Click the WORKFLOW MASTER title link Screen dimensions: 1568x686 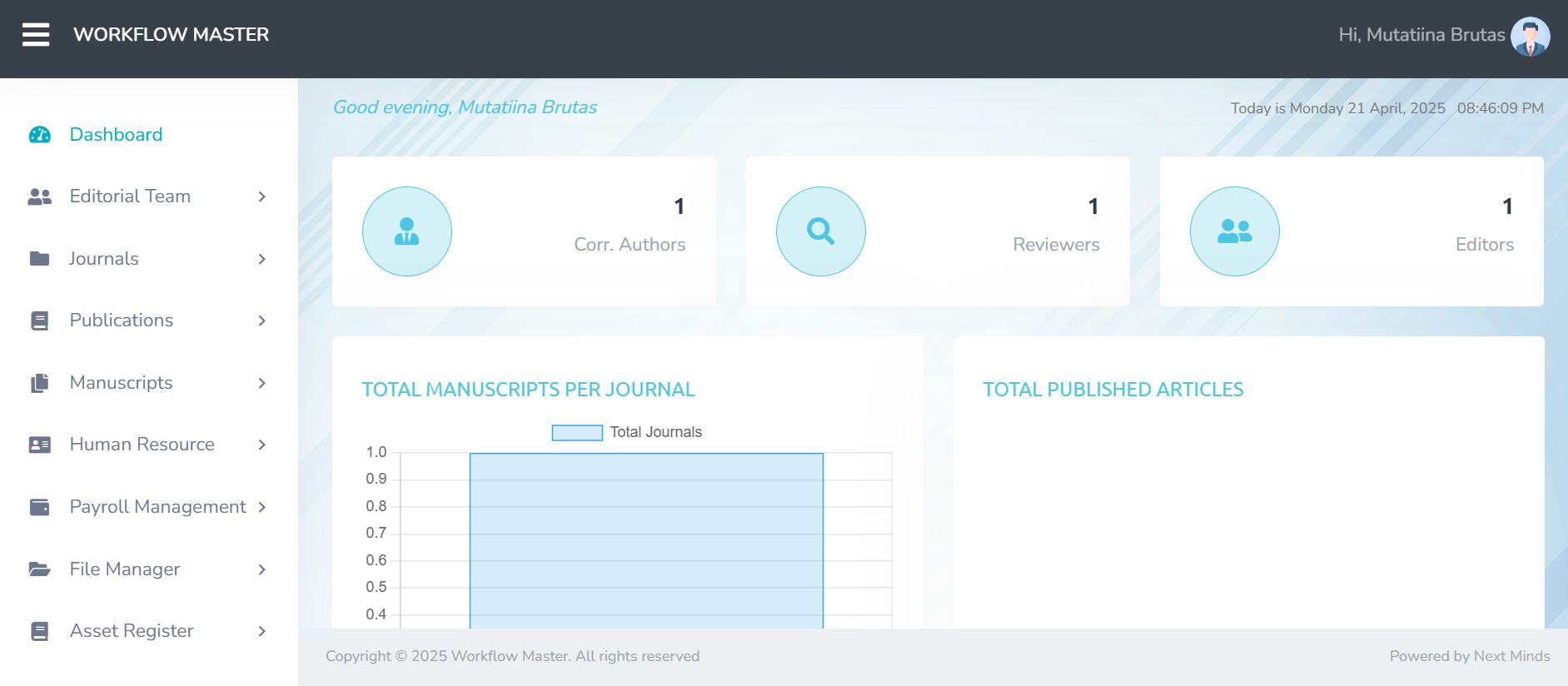tap(171, 35)
